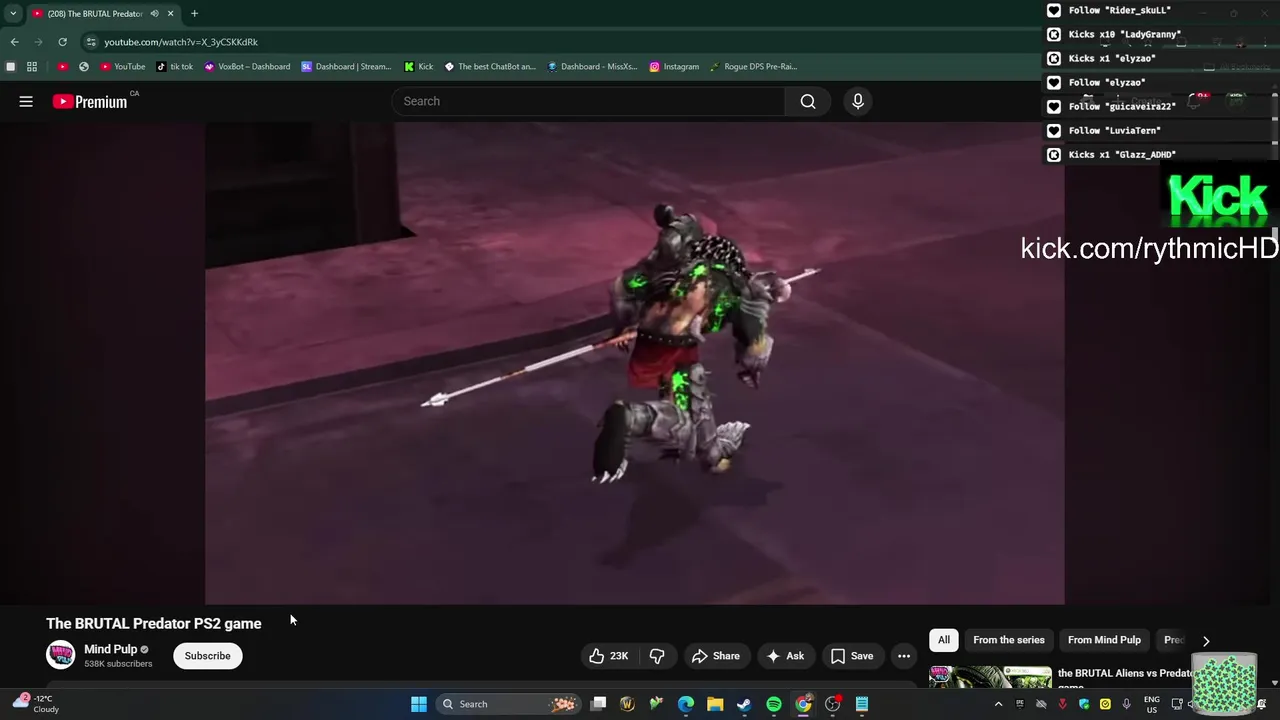Image resolution: width=1280 pixels, height=720 pixels.
Task: Save the video with Save button
Action: [x=852, y=656]
